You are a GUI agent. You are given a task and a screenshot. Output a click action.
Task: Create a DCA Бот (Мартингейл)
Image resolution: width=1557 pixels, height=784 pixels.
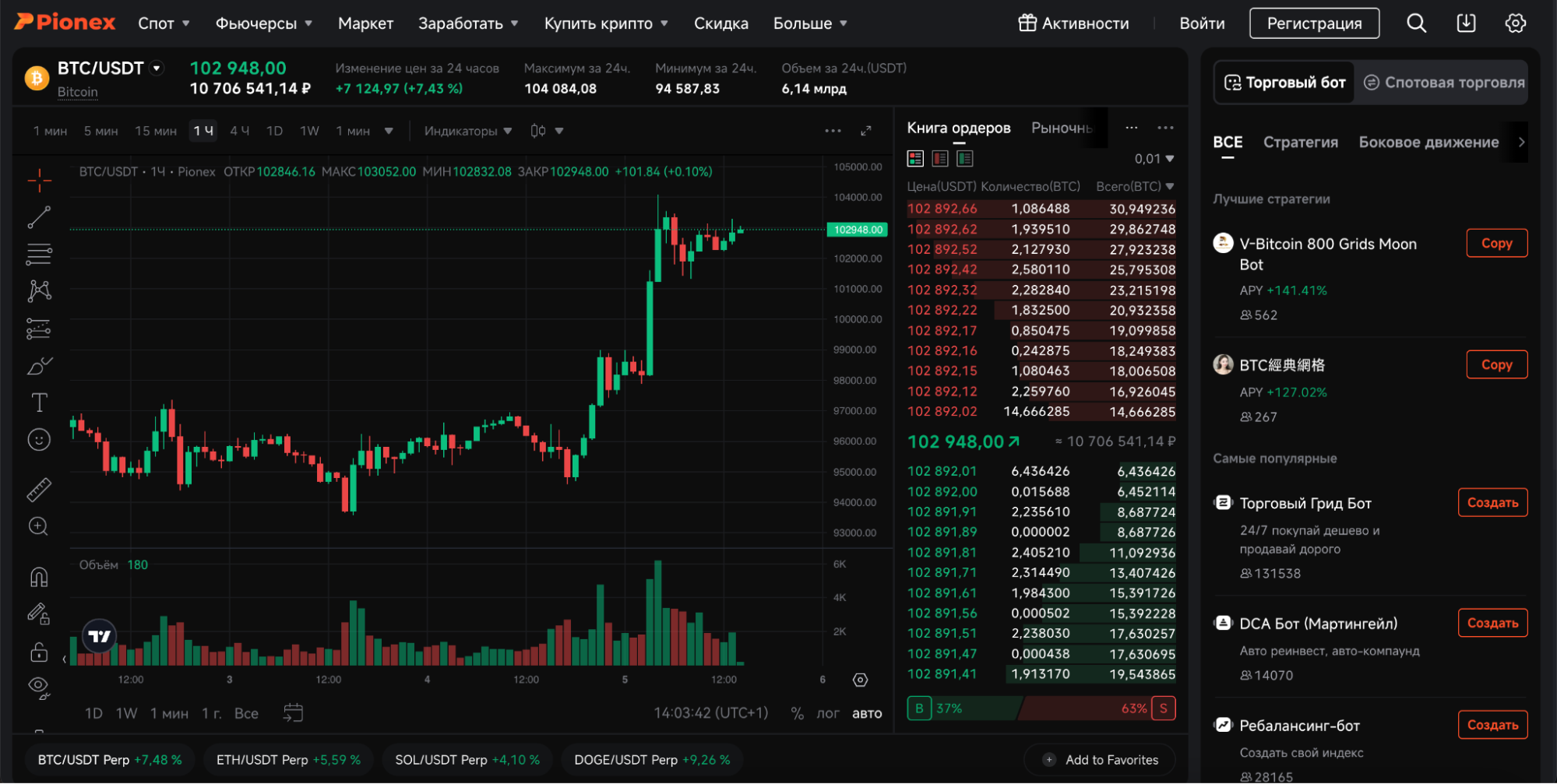click(x=1492, y=623)
